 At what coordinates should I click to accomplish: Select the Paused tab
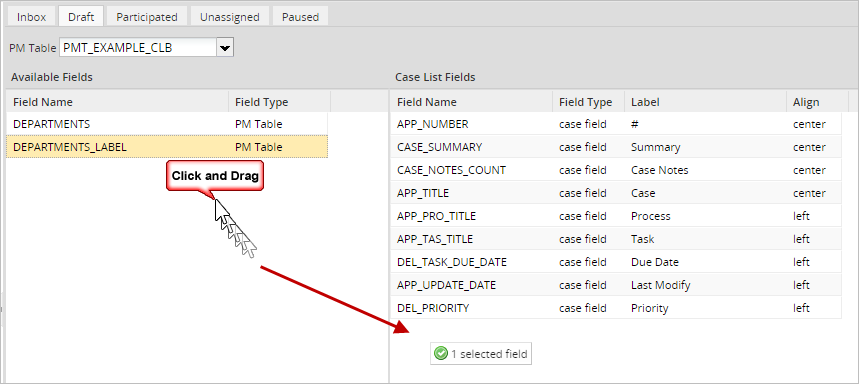tap(300, 17)
